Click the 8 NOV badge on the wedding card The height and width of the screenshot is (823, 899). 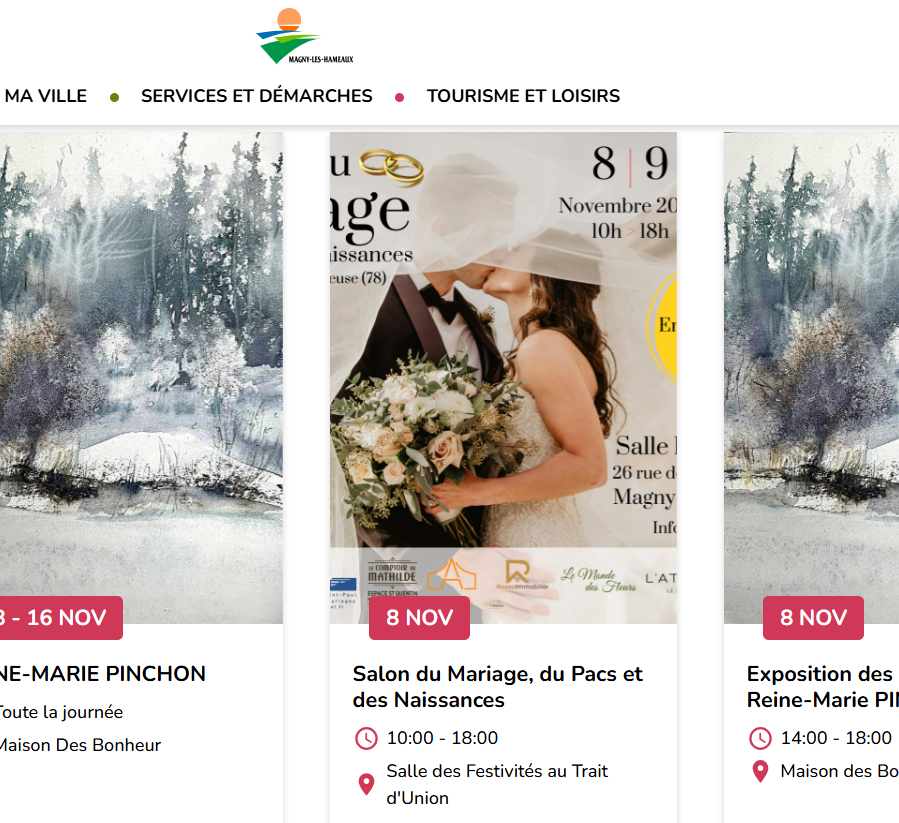pyautogui.click(x=419, y=618)
